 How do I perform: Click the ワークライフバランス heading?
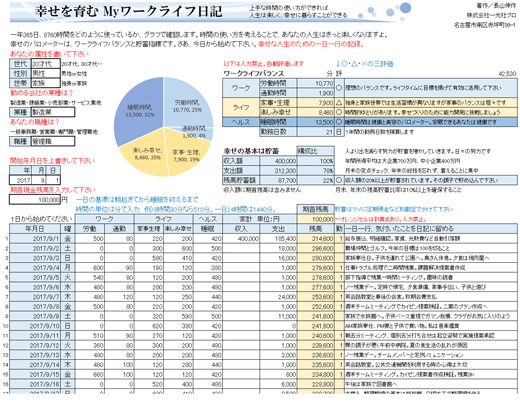pos(254,73)
